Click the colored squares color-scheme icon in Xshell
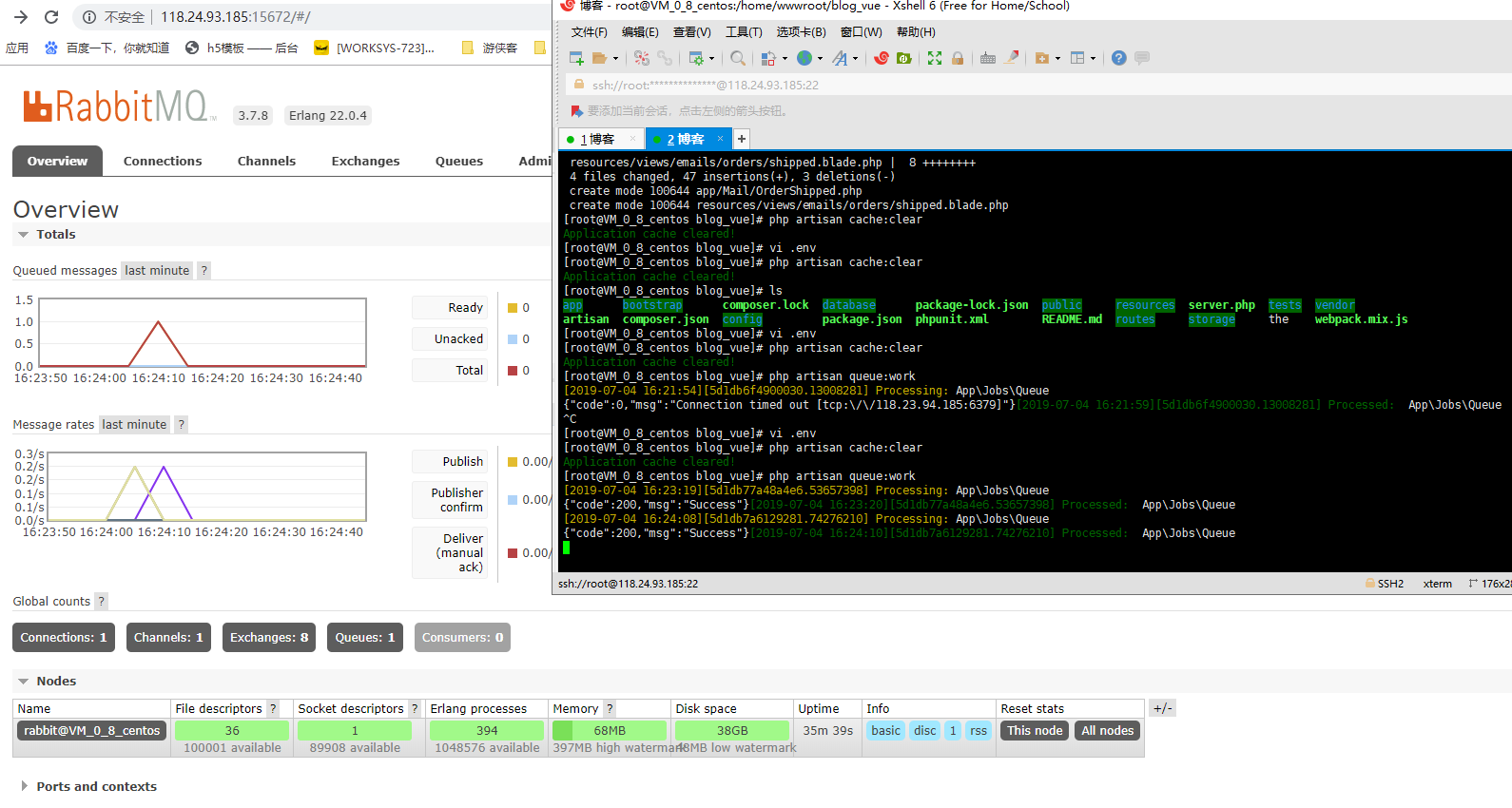The image size is (1512, 808). pyautogui.click(x=768, y=58)
